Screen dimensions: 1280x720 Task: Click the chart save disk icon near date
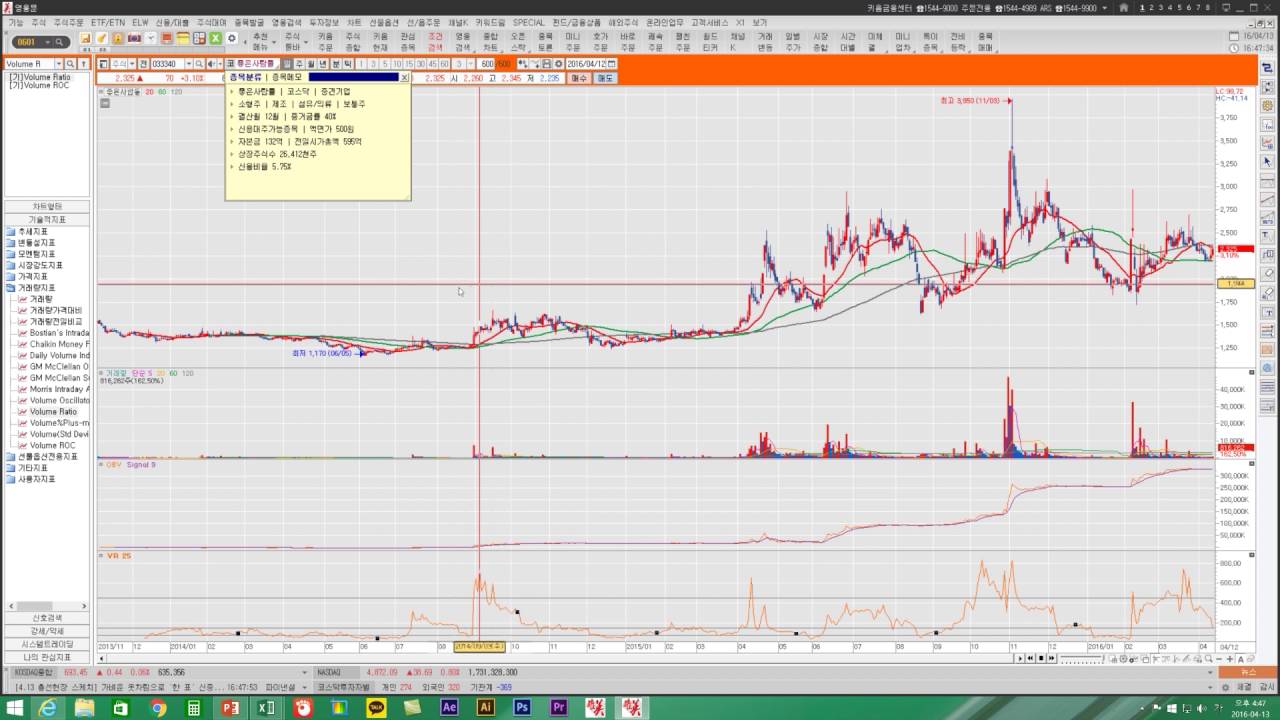(546, 64)
